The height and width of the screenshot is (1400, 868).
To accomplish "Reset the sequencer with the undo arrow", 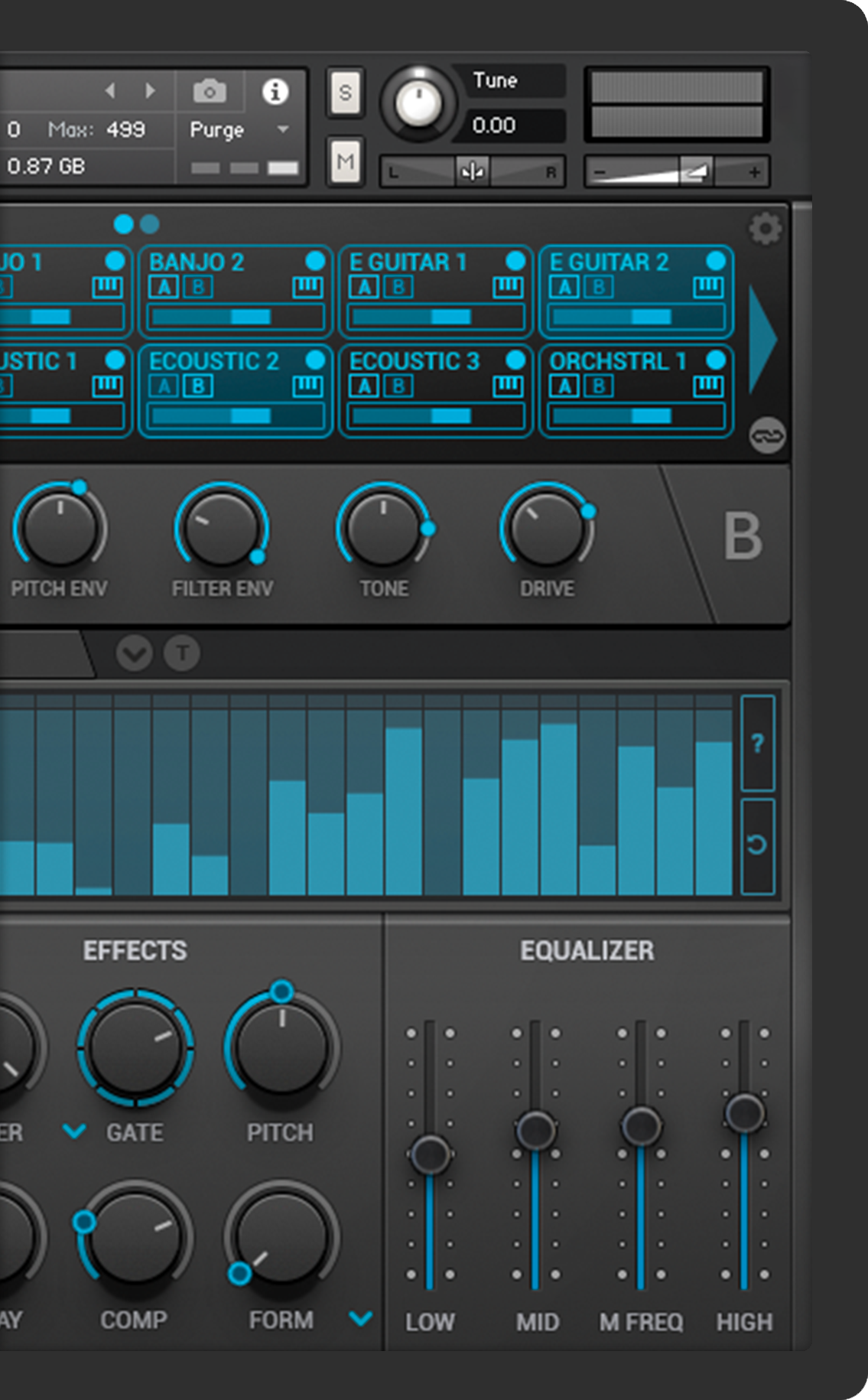I will 757,845.
